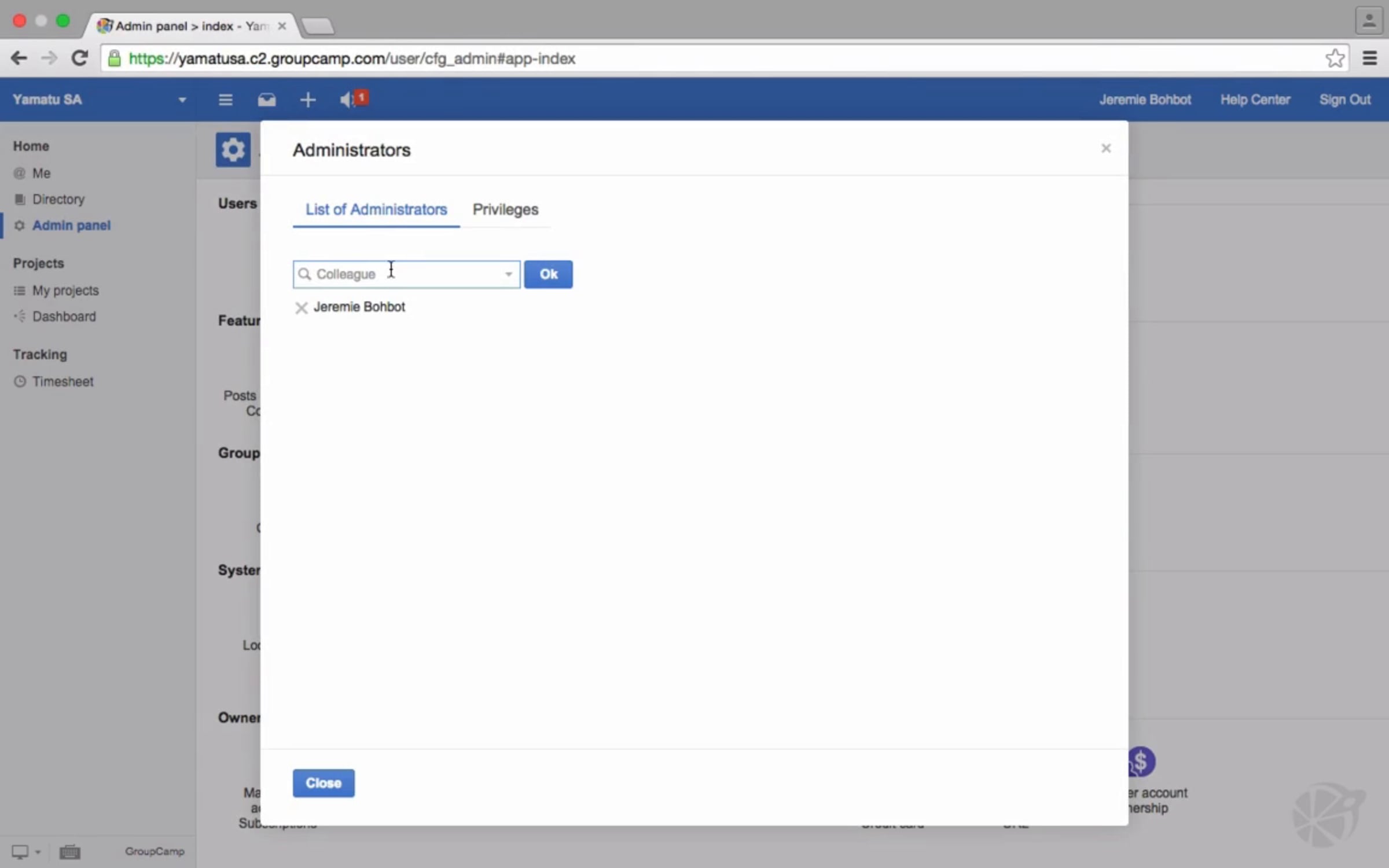The width and height of the screenshot is (1389, 868).
Task: Switch to the Privileges tab
Action: pos(505,209)
